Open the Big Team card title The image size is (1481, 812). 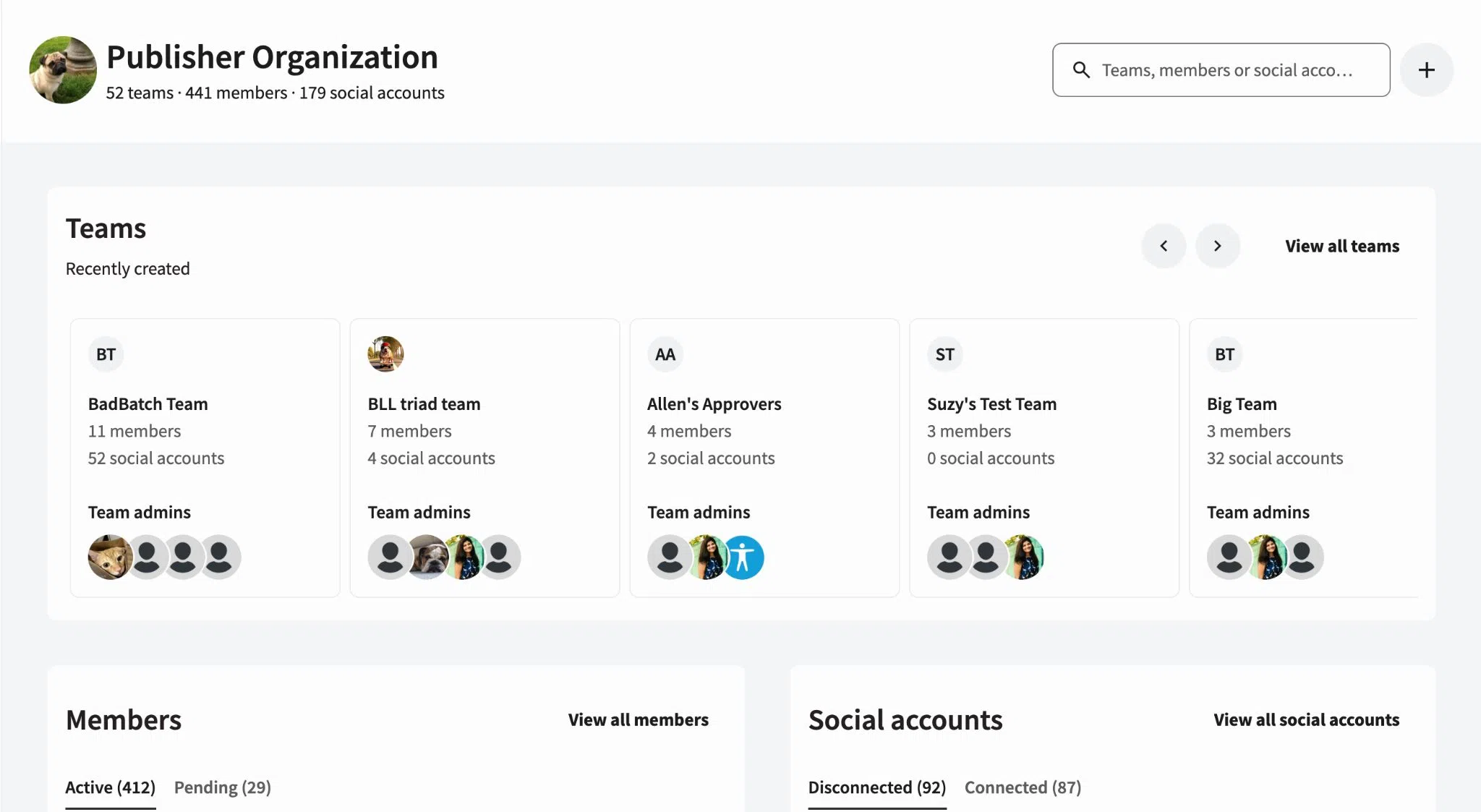(1242, 404)
